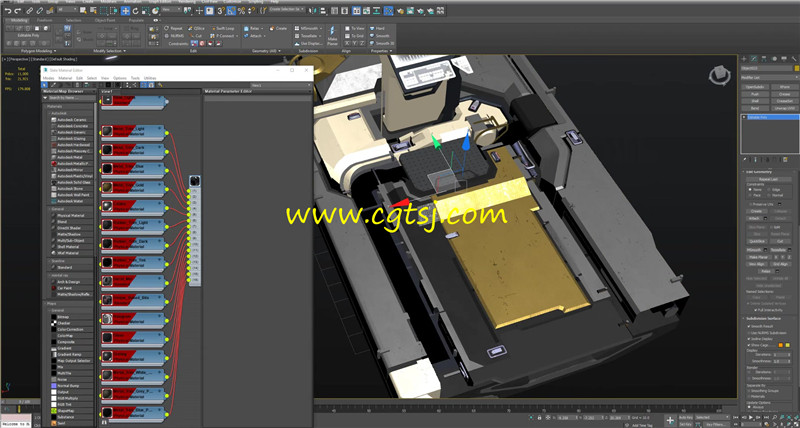Click the Mirror tool icon
This screenshot has width=800, height=428.
point(313,10)
